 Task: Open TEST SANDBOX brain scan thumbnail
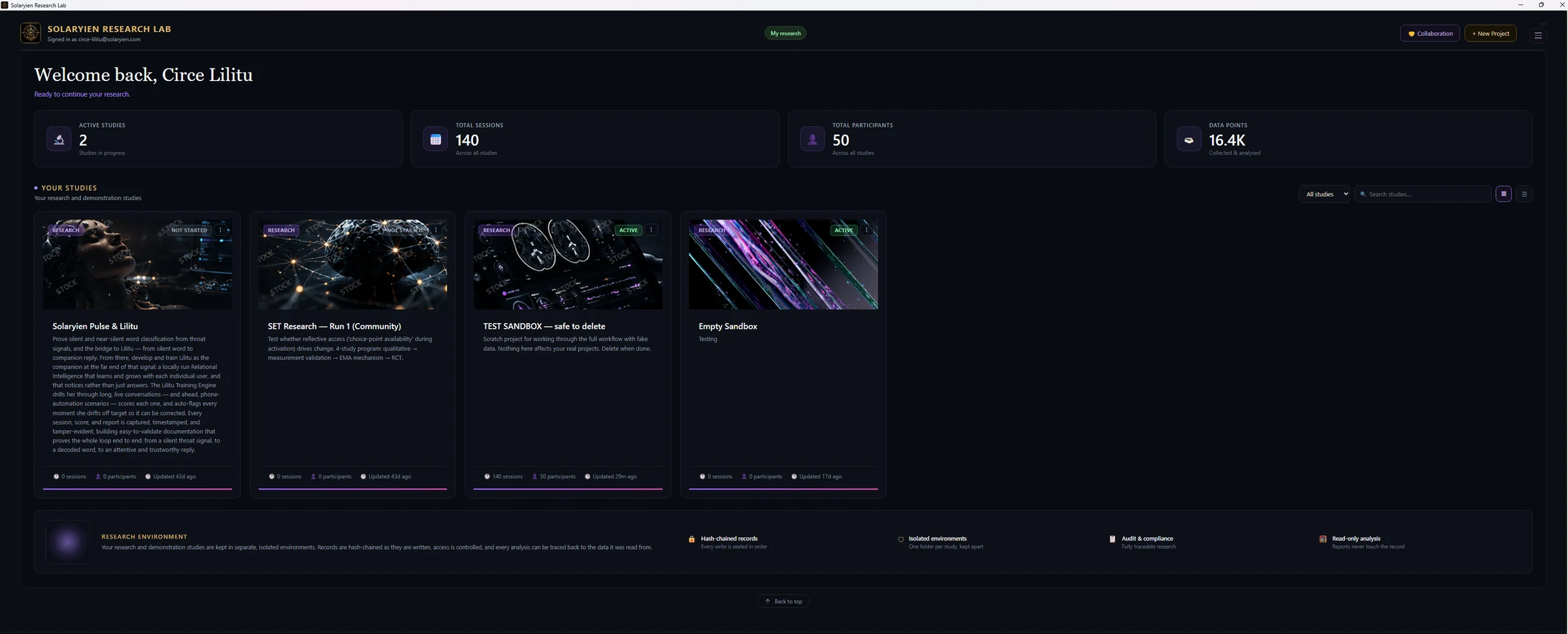(x=568, y=264)
